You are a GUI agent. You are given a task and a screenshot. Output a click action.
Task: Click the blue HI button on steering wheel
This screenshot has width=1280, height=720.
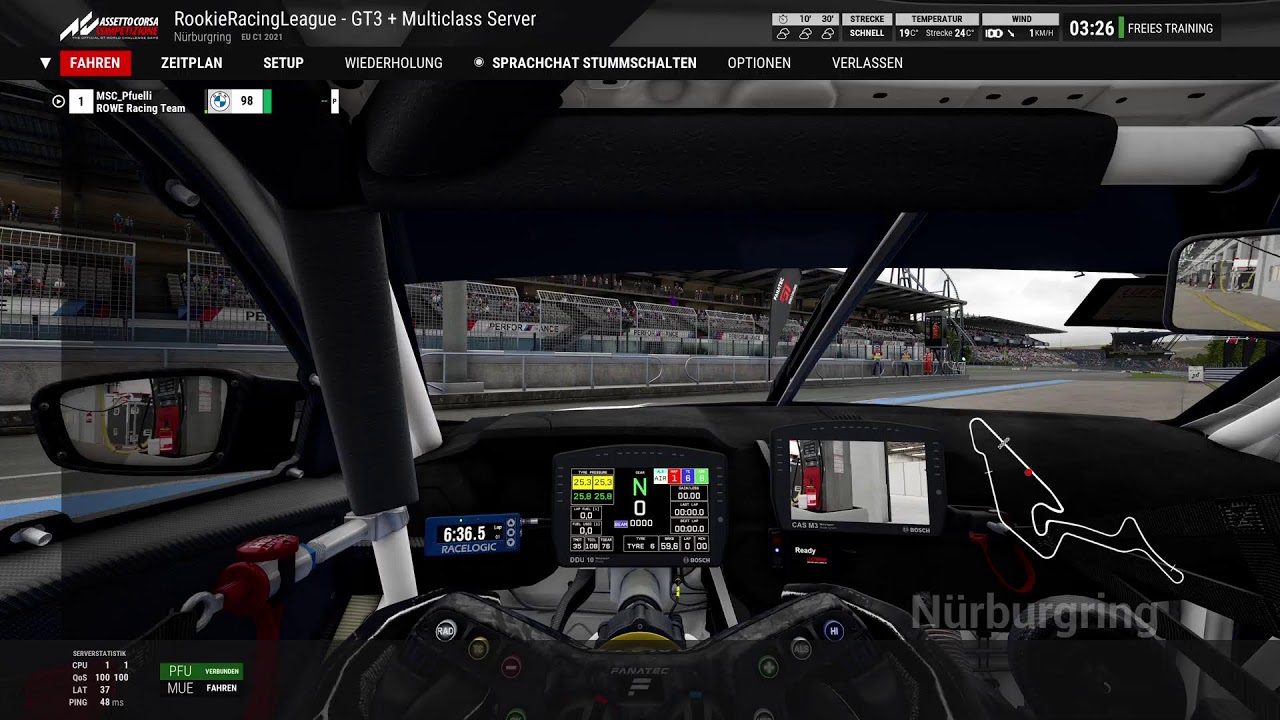(834, 630)
